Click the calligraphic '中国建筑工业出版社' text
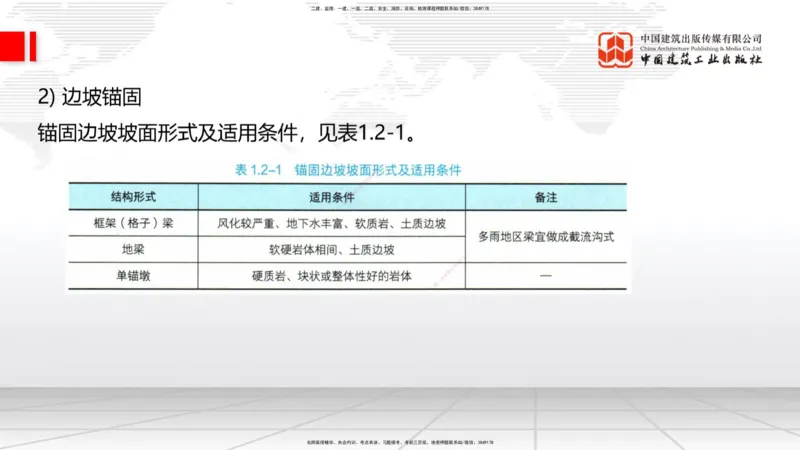The image size is (800, 450). [701, 59]
